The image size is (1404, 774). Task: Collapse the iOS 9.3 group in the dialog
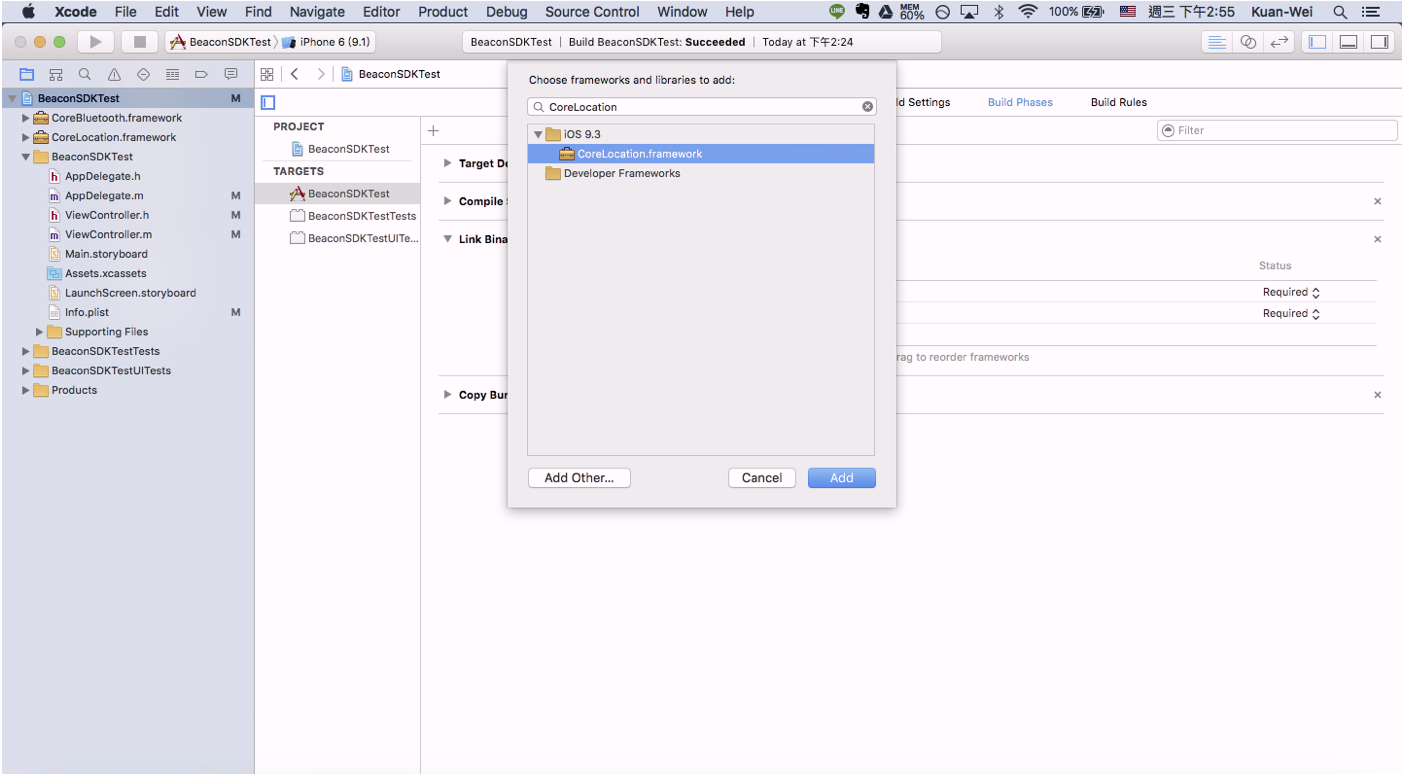[538, 135]
